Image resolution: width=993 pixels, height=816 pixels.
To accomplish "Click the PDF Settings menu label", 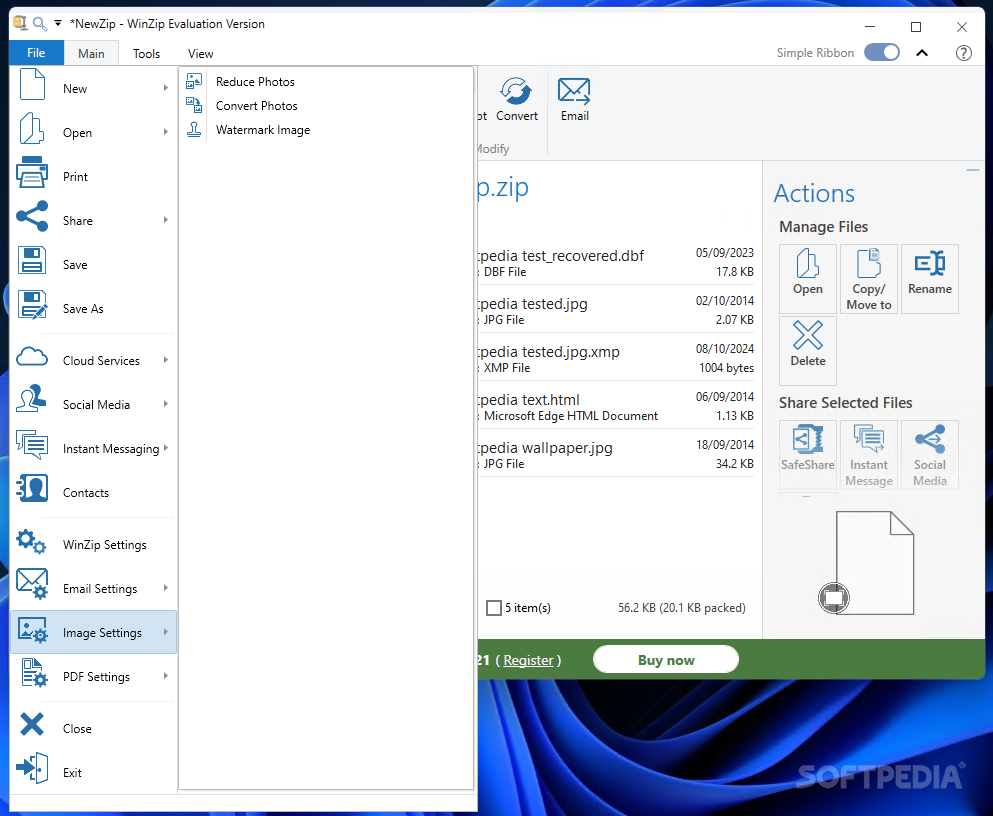I will pos(96,677).
